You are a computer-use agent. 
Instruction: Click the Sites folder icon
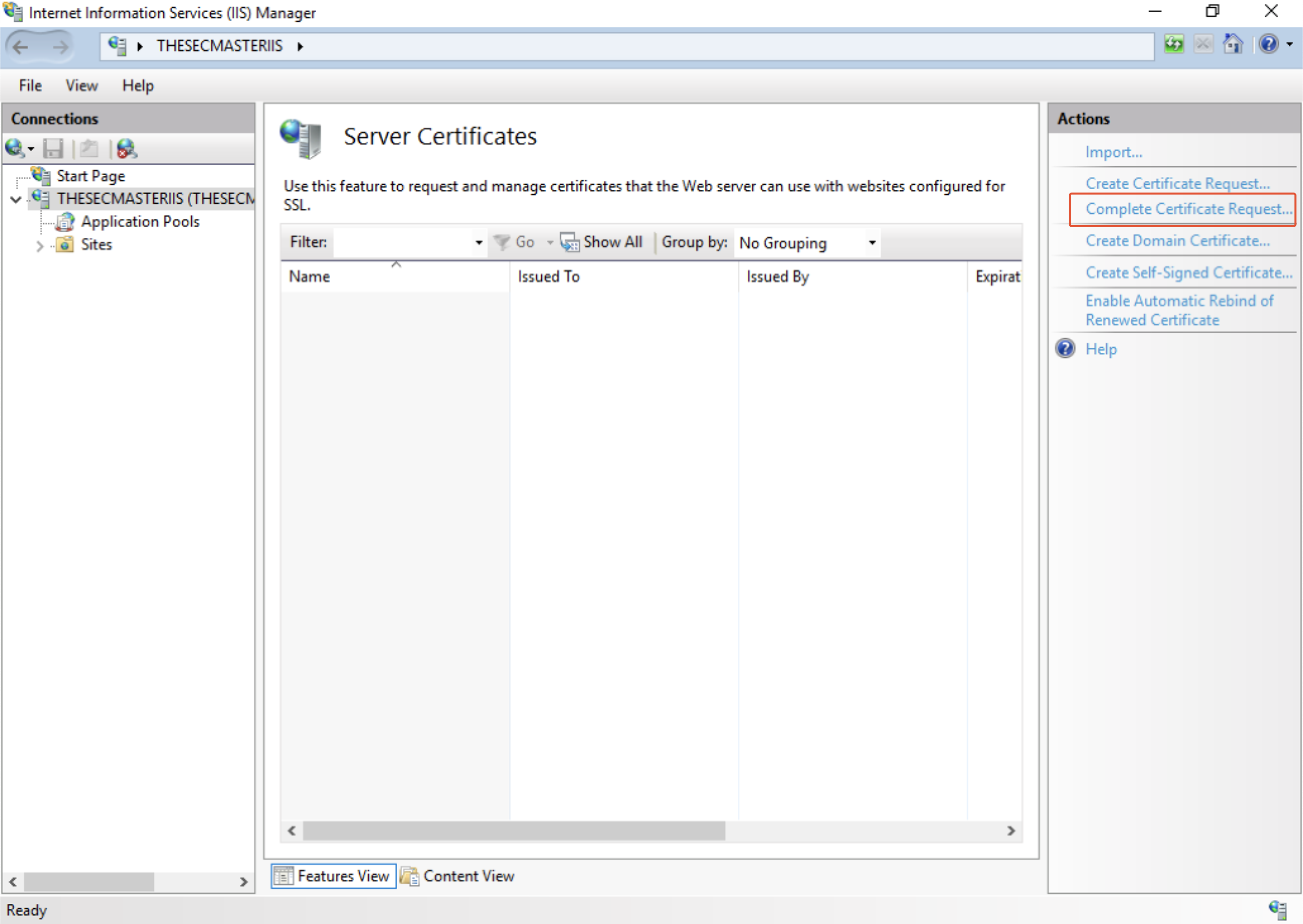65,245
